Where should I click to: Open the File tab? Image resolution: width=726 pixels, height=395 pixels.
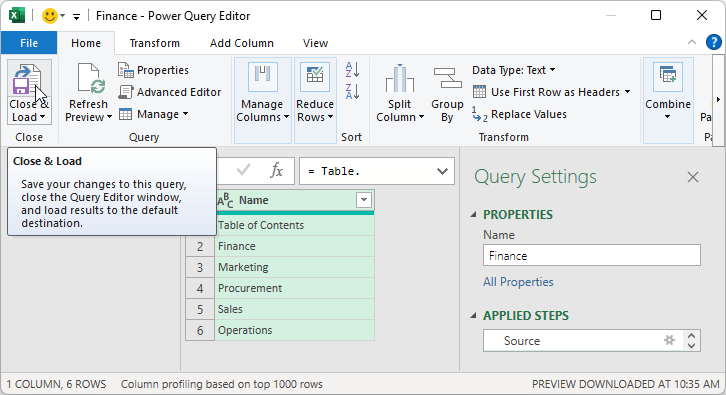tap(29, 43)
